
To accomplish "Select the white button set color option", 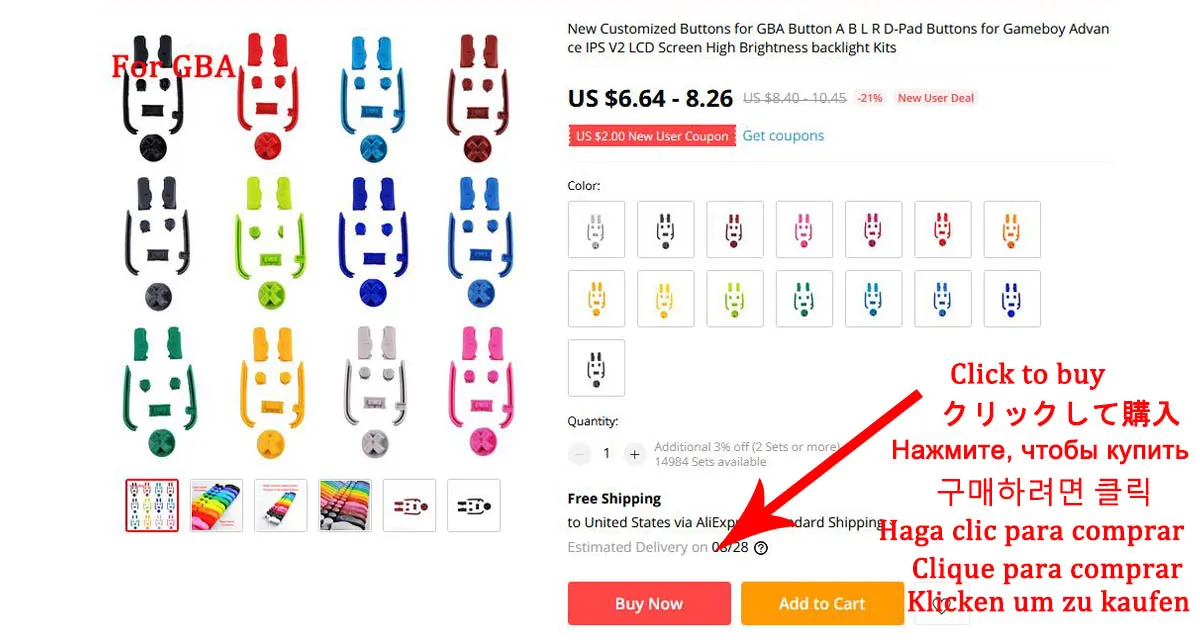I will click(597, 230).
